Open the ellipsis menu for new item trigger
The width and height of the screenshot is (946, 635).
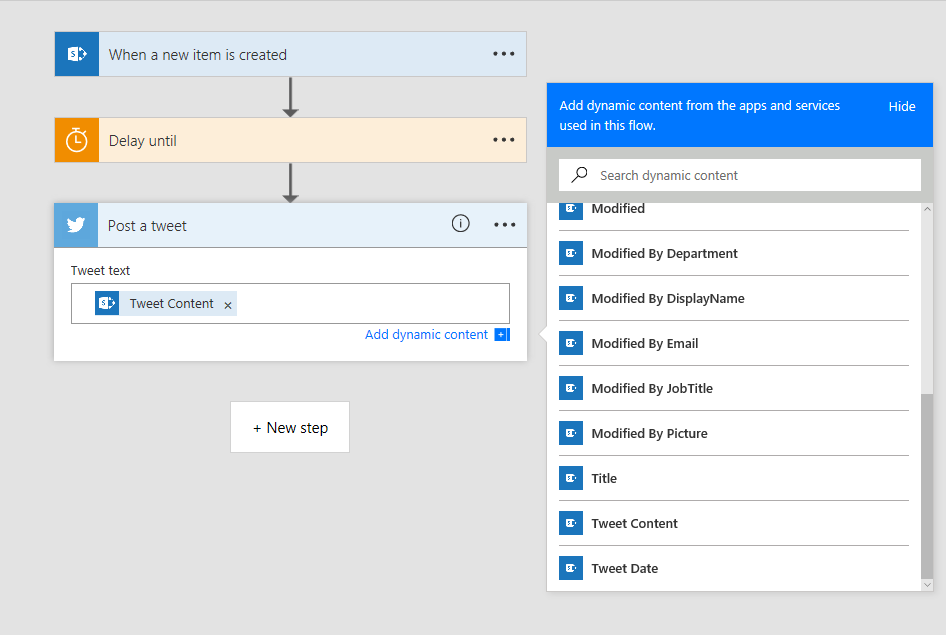[x=504, y=54]
